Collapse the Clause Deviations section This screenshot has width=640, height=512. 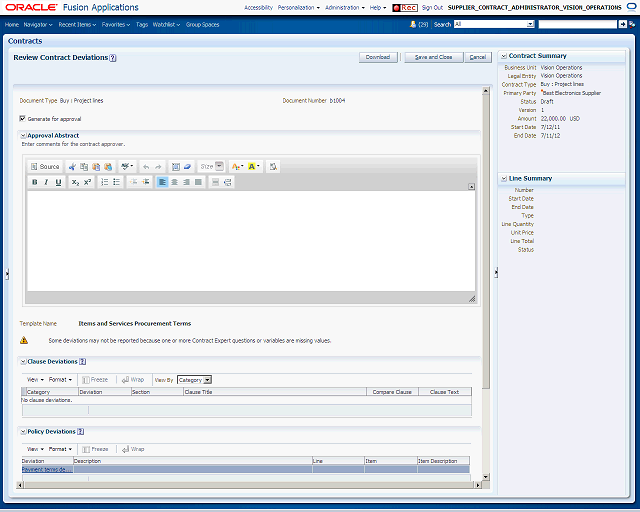[x=23, y=362]
